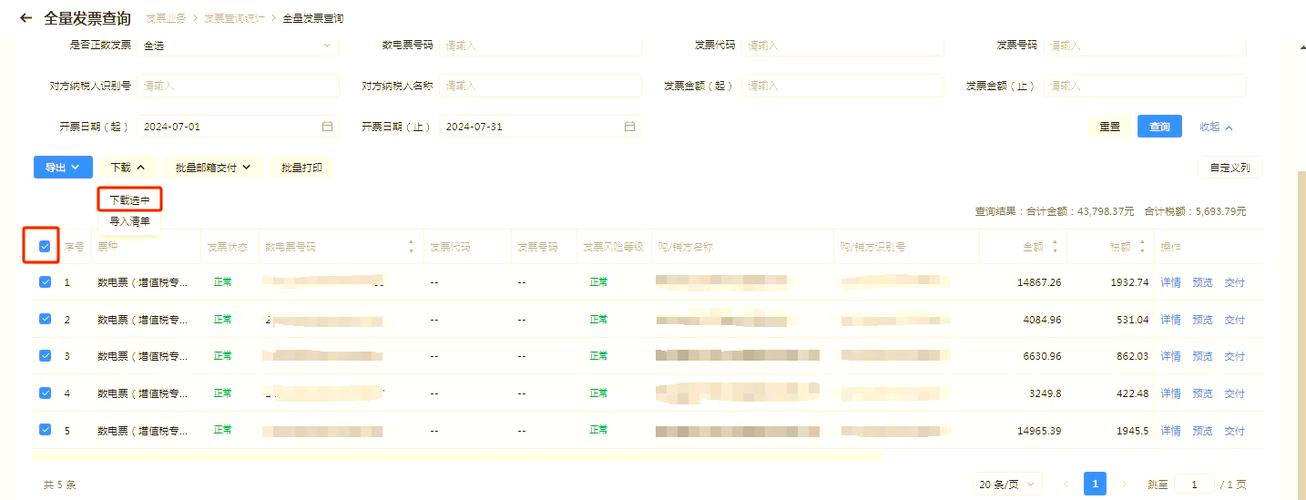Go to next page with right chevron
Image resolution: width=1306 pixels, height=500 pixels.
[x=1125, y=484]
